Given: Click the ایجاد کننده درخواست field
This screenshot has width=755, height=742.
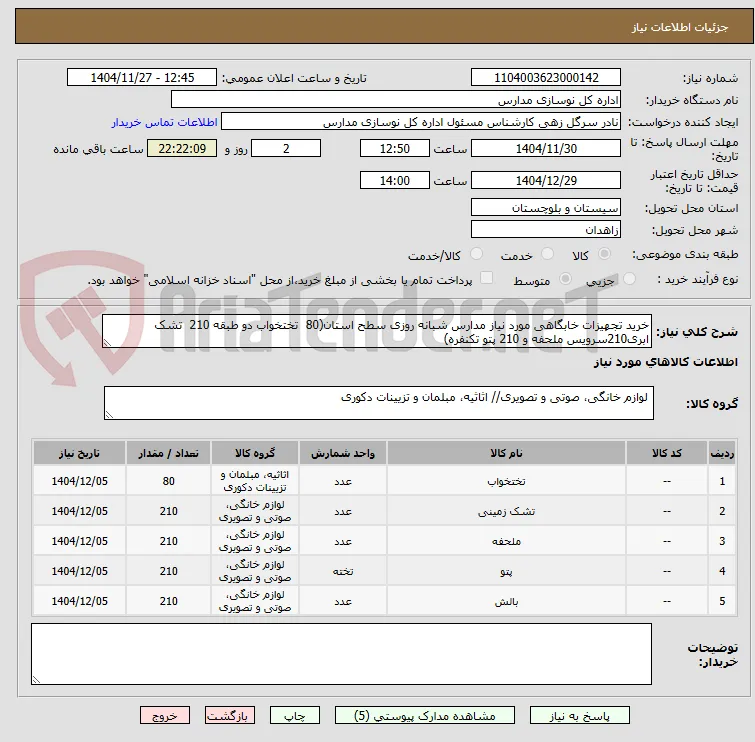Looking at the screenshot, I should pos(421,122).
